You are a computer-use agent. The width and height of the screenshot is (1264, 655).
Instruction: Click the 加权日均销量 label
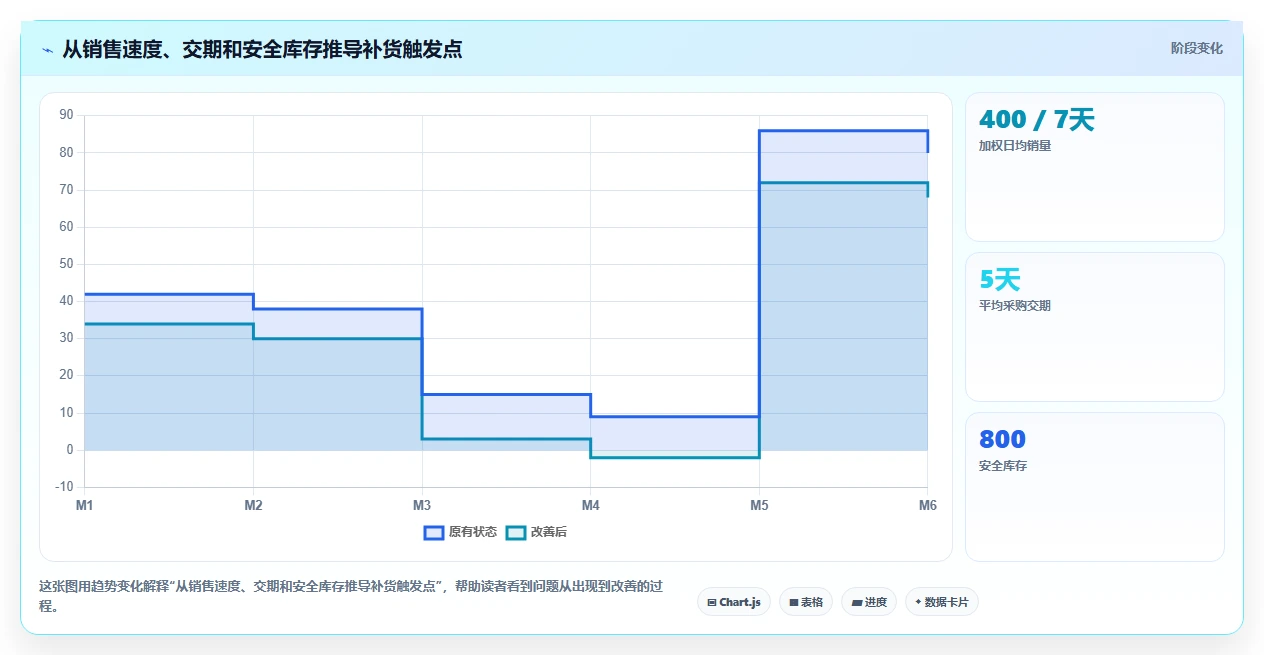(x=1015, y=146)
